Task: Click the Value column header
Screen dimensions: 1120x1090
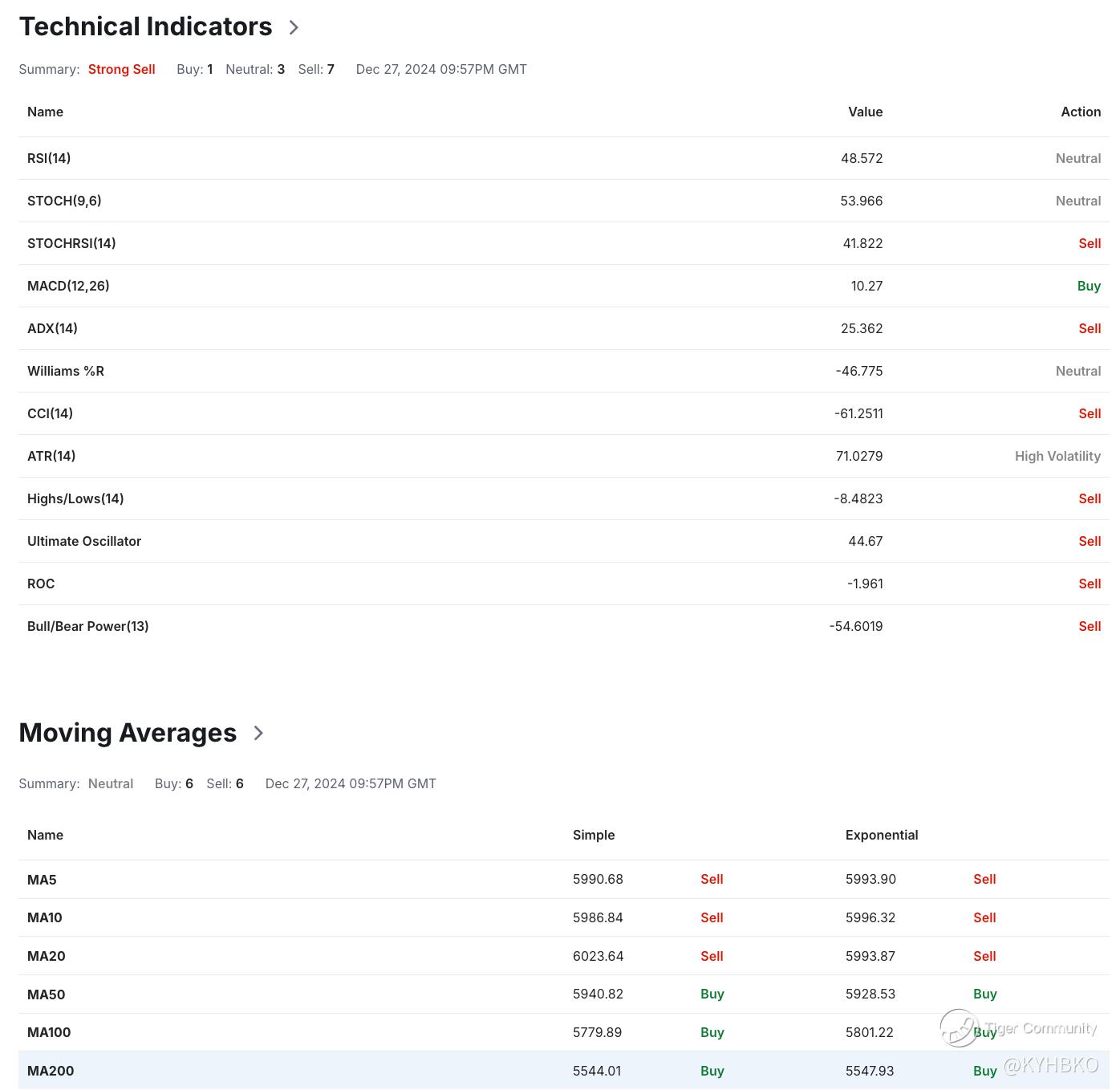Action: pyautogui.click(x=865, y=112)
